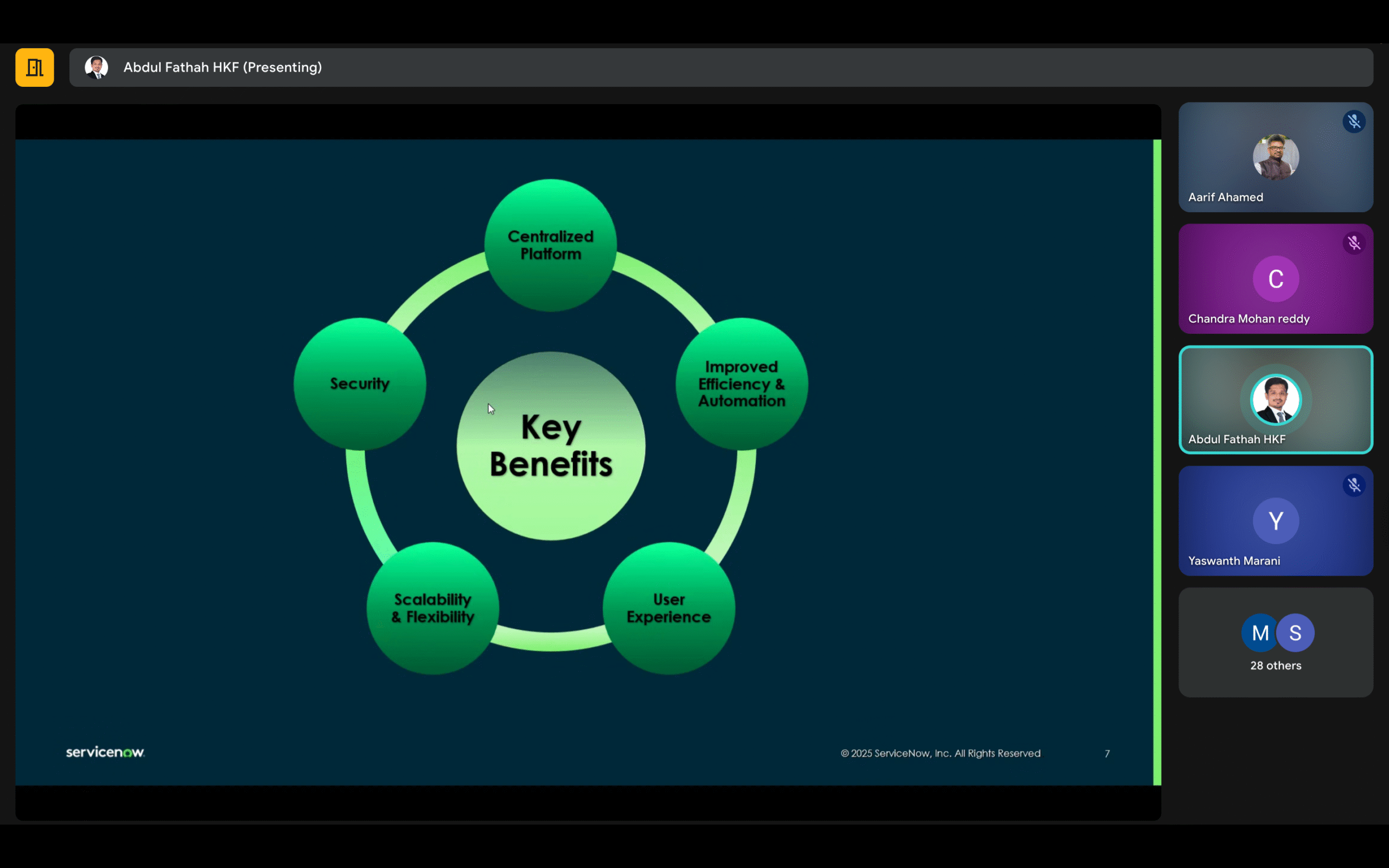Click the muted microphone icon on Yaswanth Marani's tile
1389x868 pixels.
click(x=1355, y=485)
